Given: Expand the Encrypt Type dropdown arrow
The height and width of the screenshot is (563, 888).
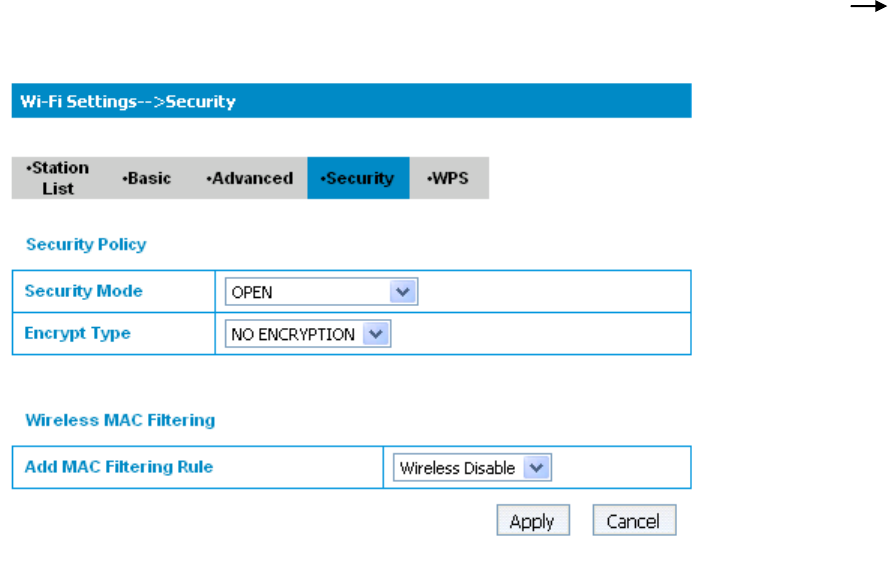Looking at the screenshot, I should (x=377, y=334).
